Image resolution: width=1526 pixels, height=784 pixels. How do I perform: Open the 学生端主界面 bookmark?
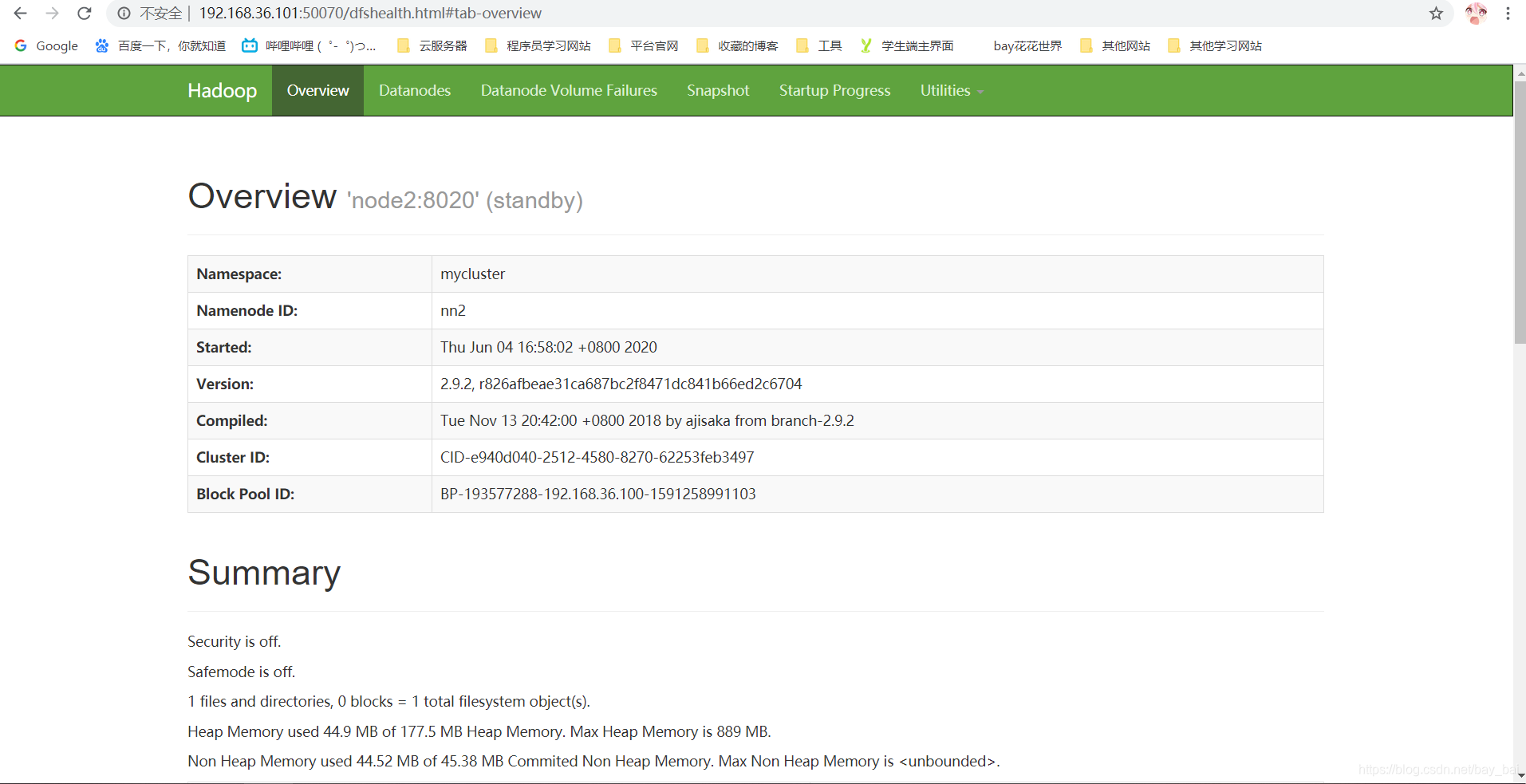coord(907,45)
